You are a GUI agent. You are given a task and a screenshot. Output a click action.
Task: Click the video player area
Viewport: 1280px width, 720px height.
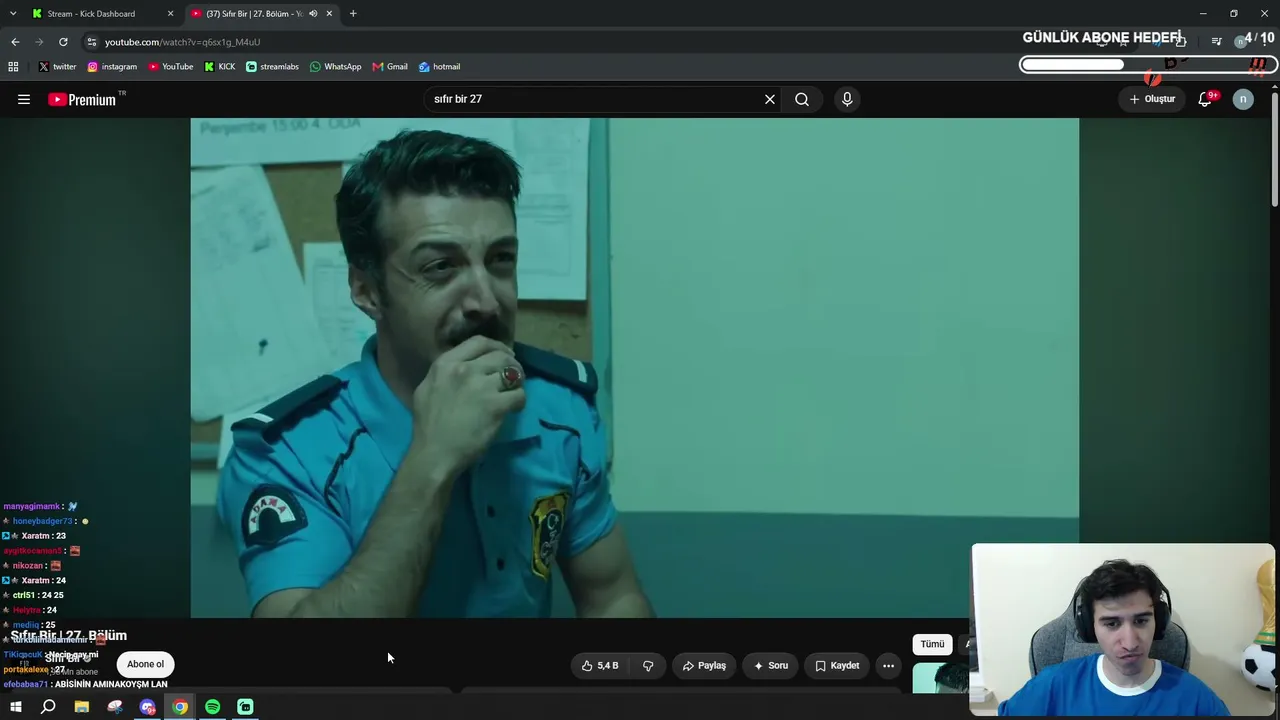pyautogui.click(x=634, y=368)
